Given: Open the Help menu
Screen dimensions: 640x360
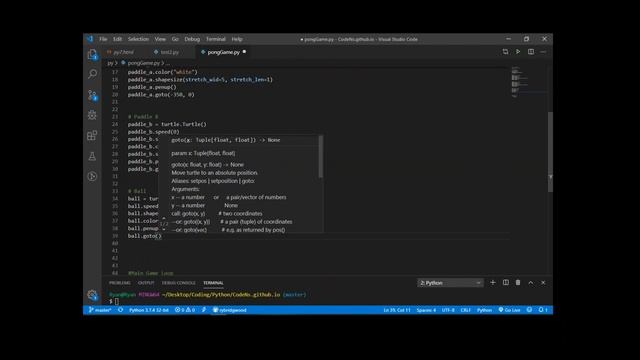Looking at the screenshot, I should pos(237,39).
